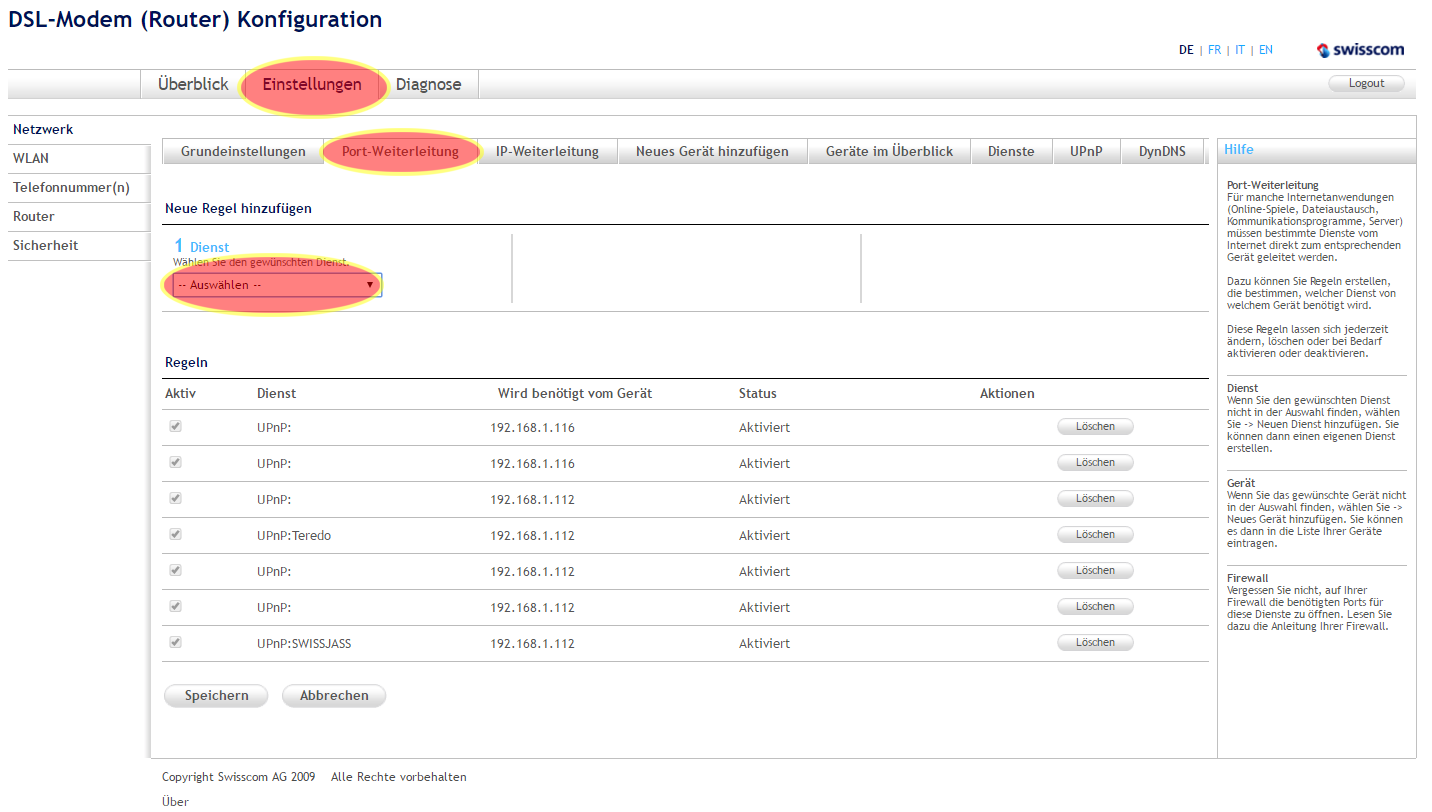The image size is (1432, 812).
Task: Open Sicherheit in the left sidebar
Action: 45,246
